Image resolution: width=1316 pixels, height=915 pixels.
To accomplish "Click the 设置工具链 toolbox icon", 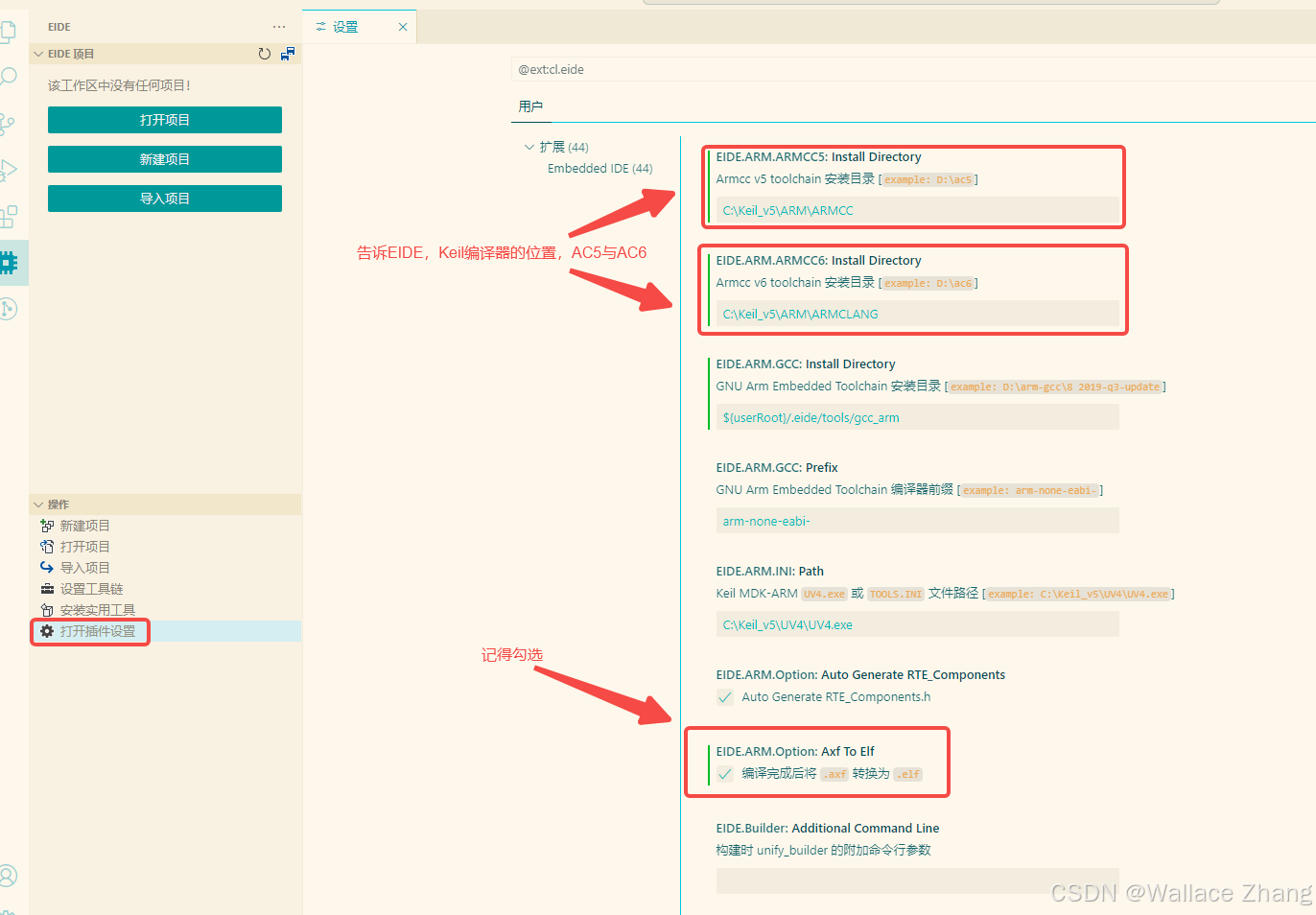I will [47, 589].
